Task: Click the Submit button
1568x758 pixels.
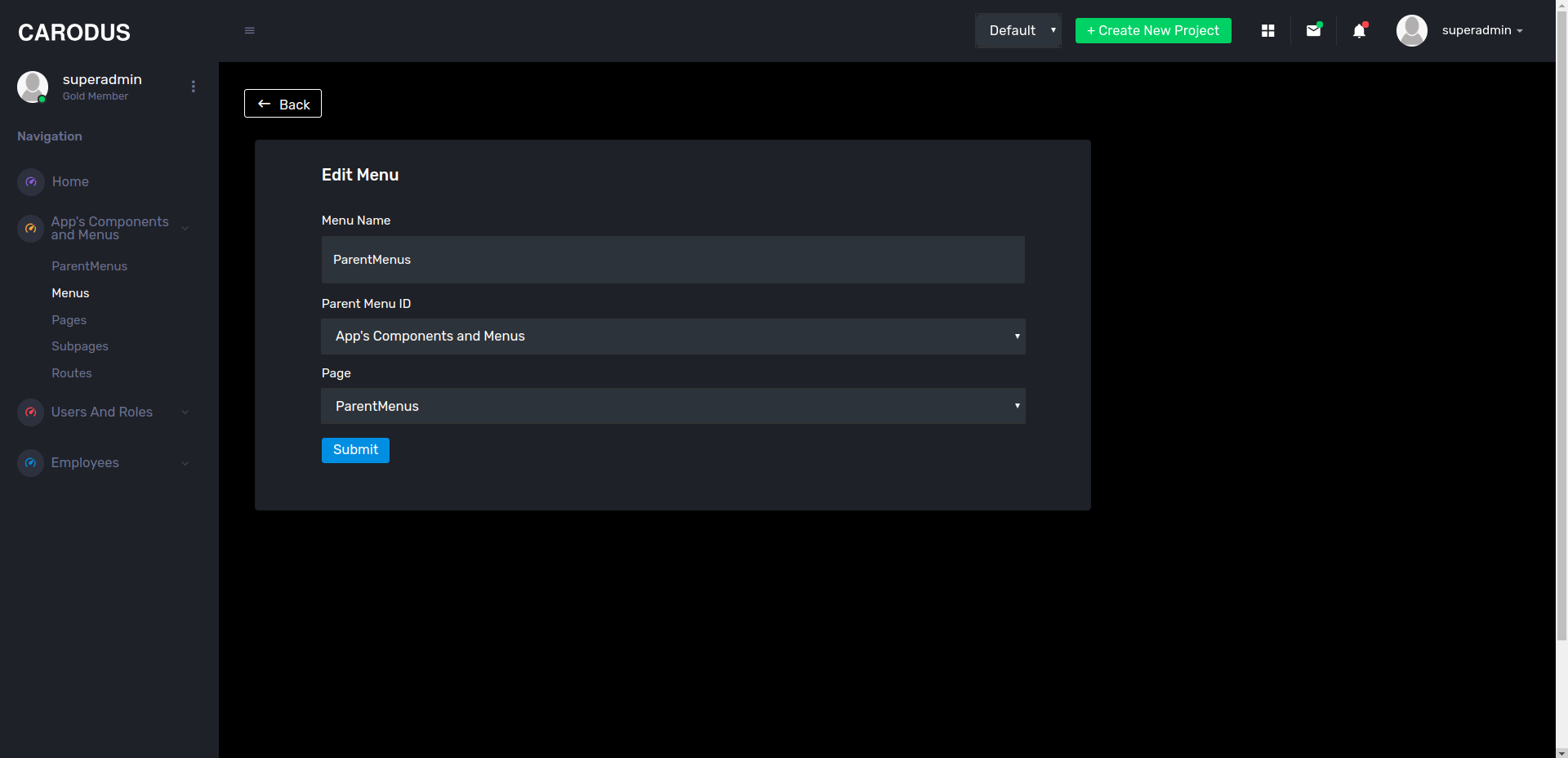Action: tap(355, 450)
